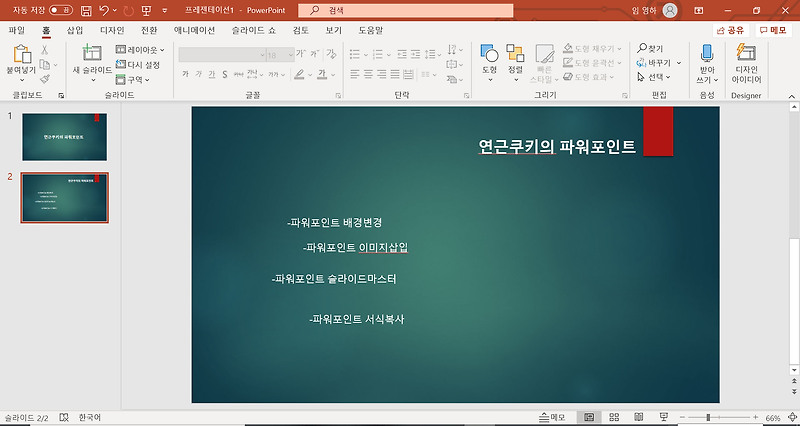Cut selection with the scissors icon

point(44,50)
